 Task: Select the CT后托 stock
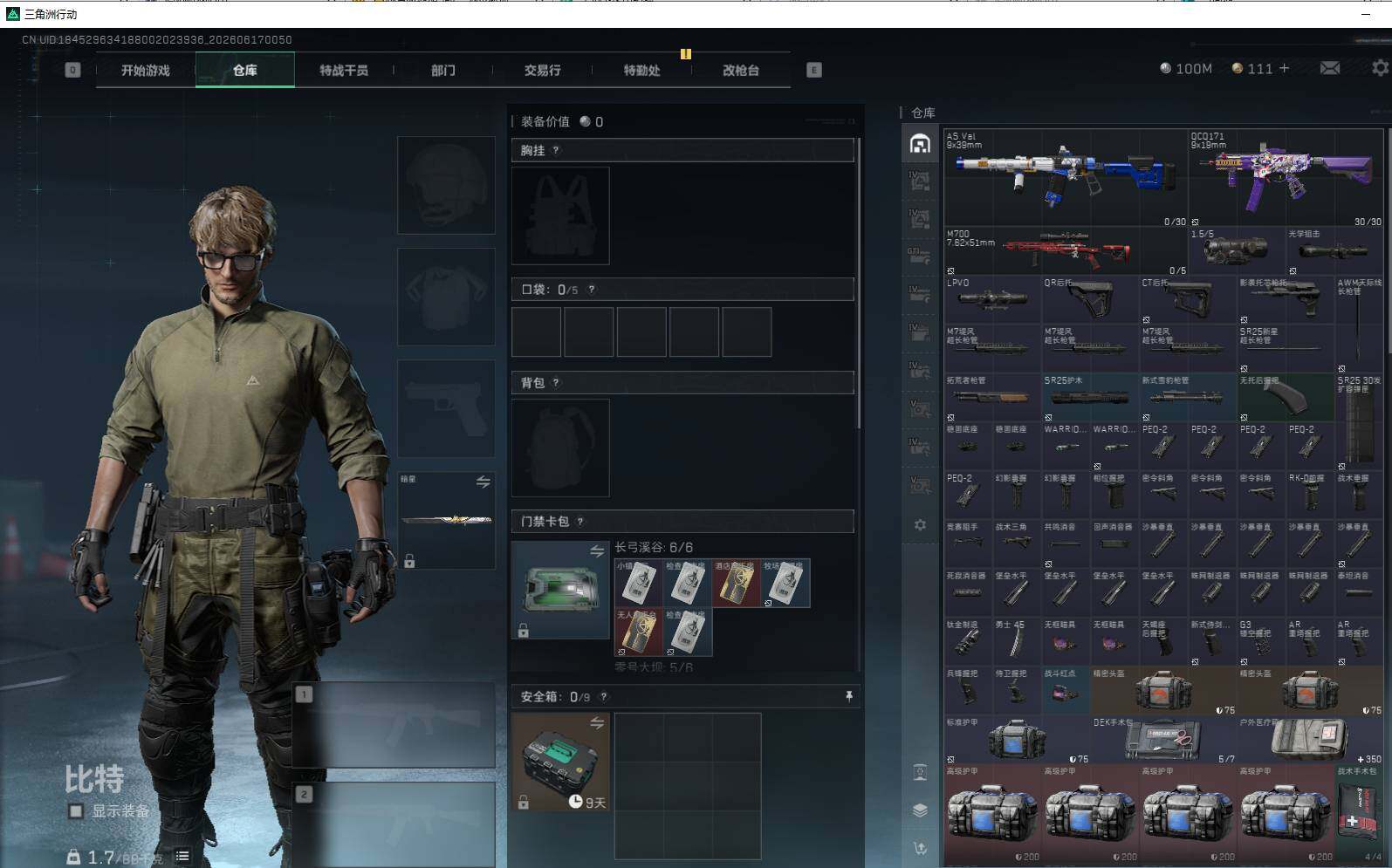[x=1188, y=300]
